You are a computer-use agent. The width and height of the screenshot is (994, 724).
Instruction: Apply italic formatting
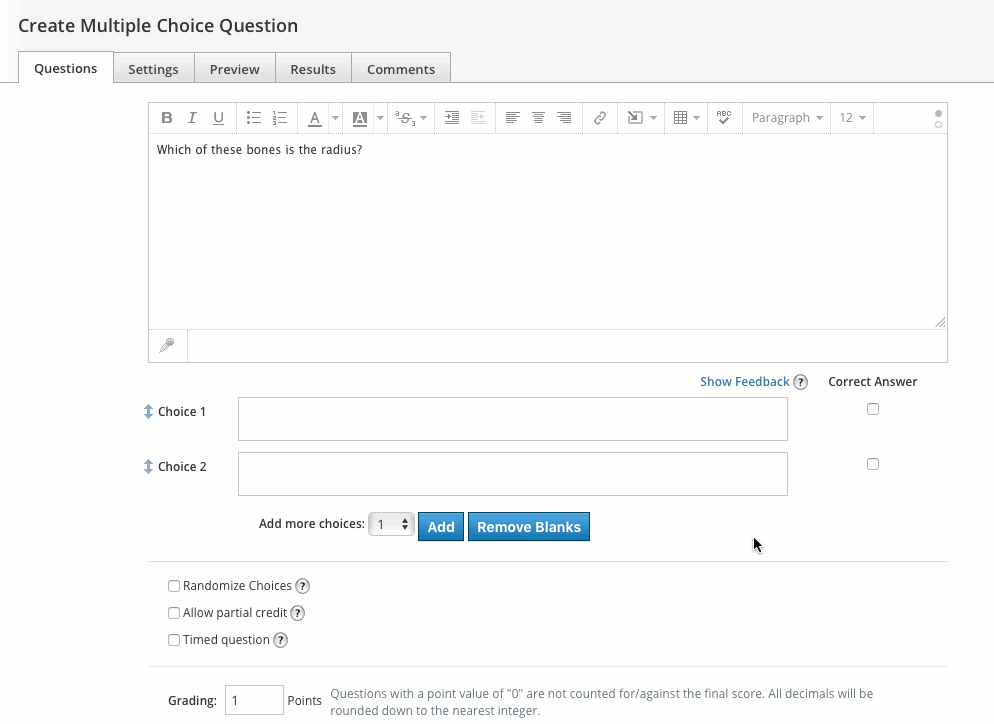[x=193, y=118]
